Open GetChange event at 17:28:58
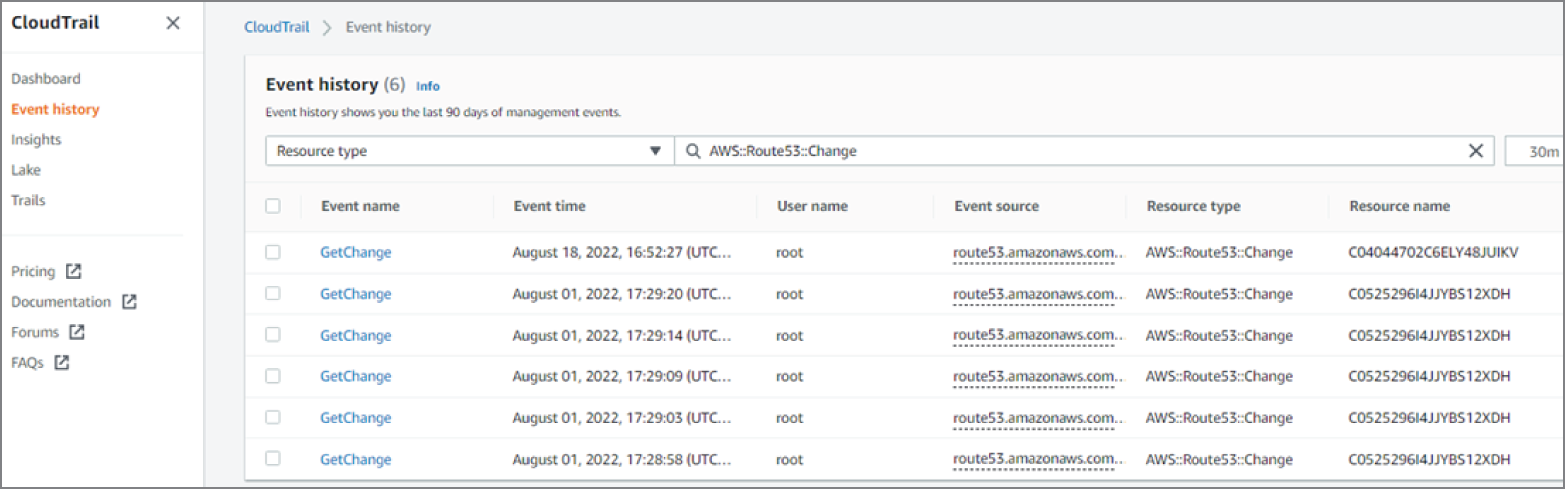 pos(355,459)
